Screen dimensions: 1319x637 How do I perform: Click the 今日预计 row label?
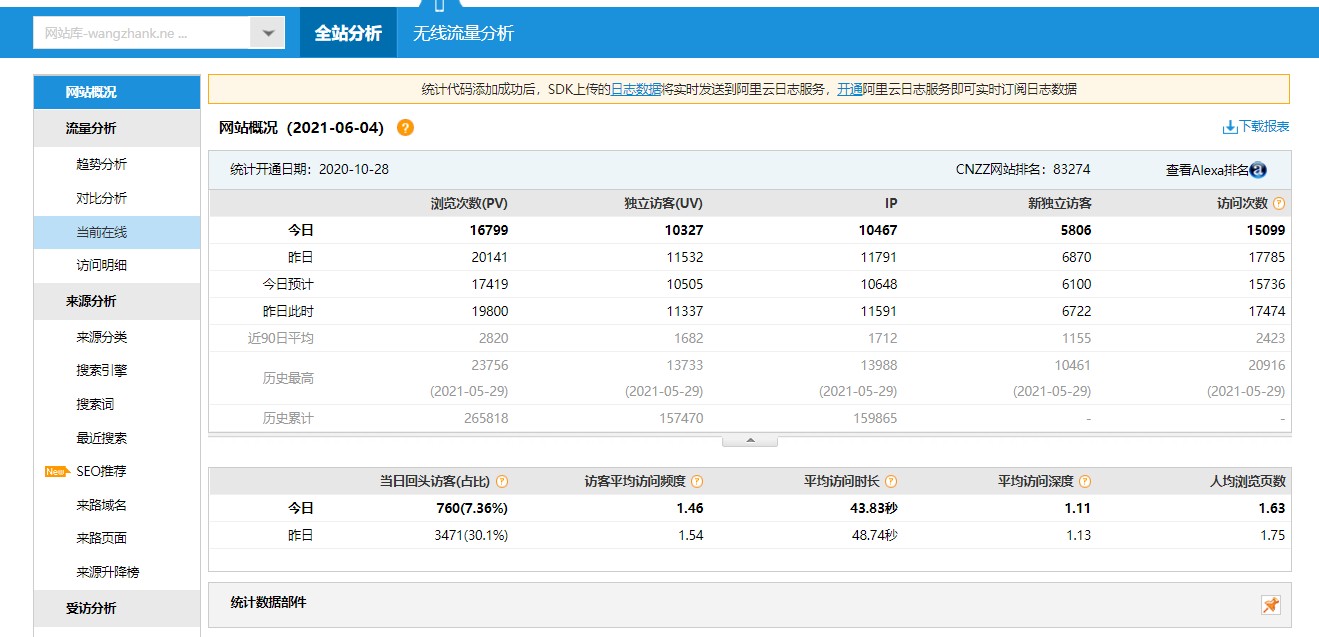[288, 284]
